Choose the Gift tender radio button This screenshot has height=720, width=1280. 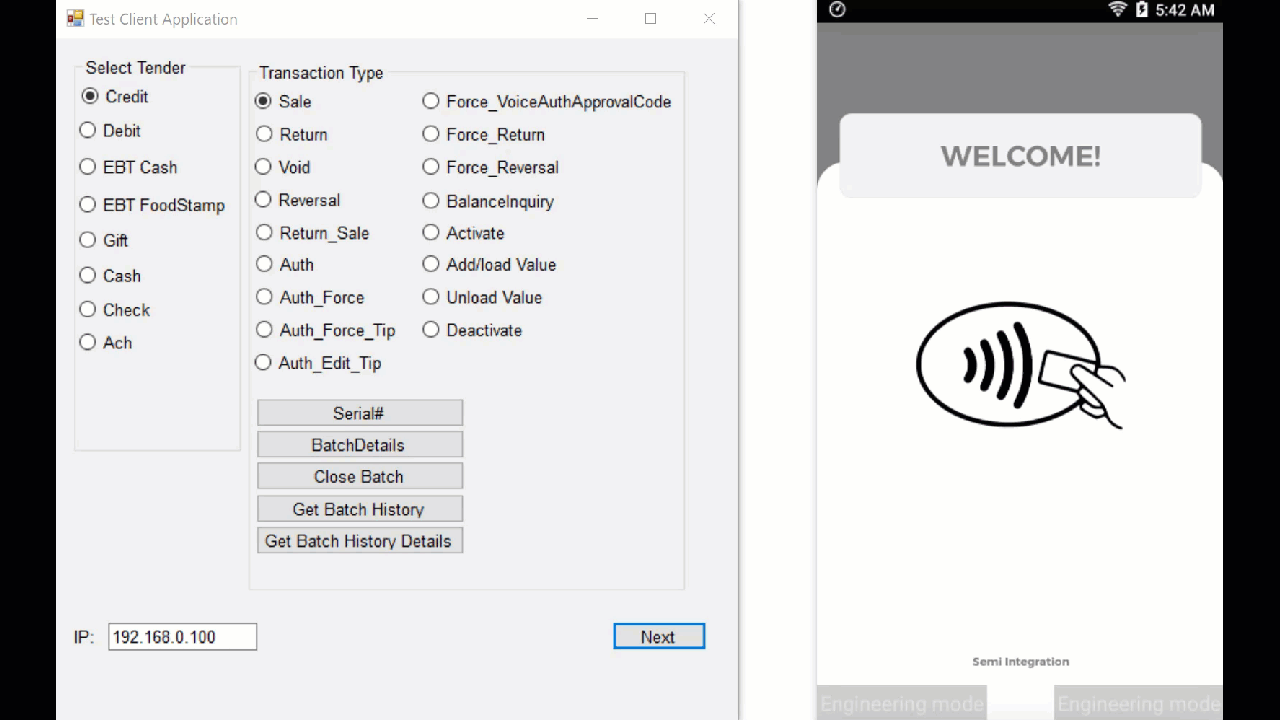(x=88, y=240)
